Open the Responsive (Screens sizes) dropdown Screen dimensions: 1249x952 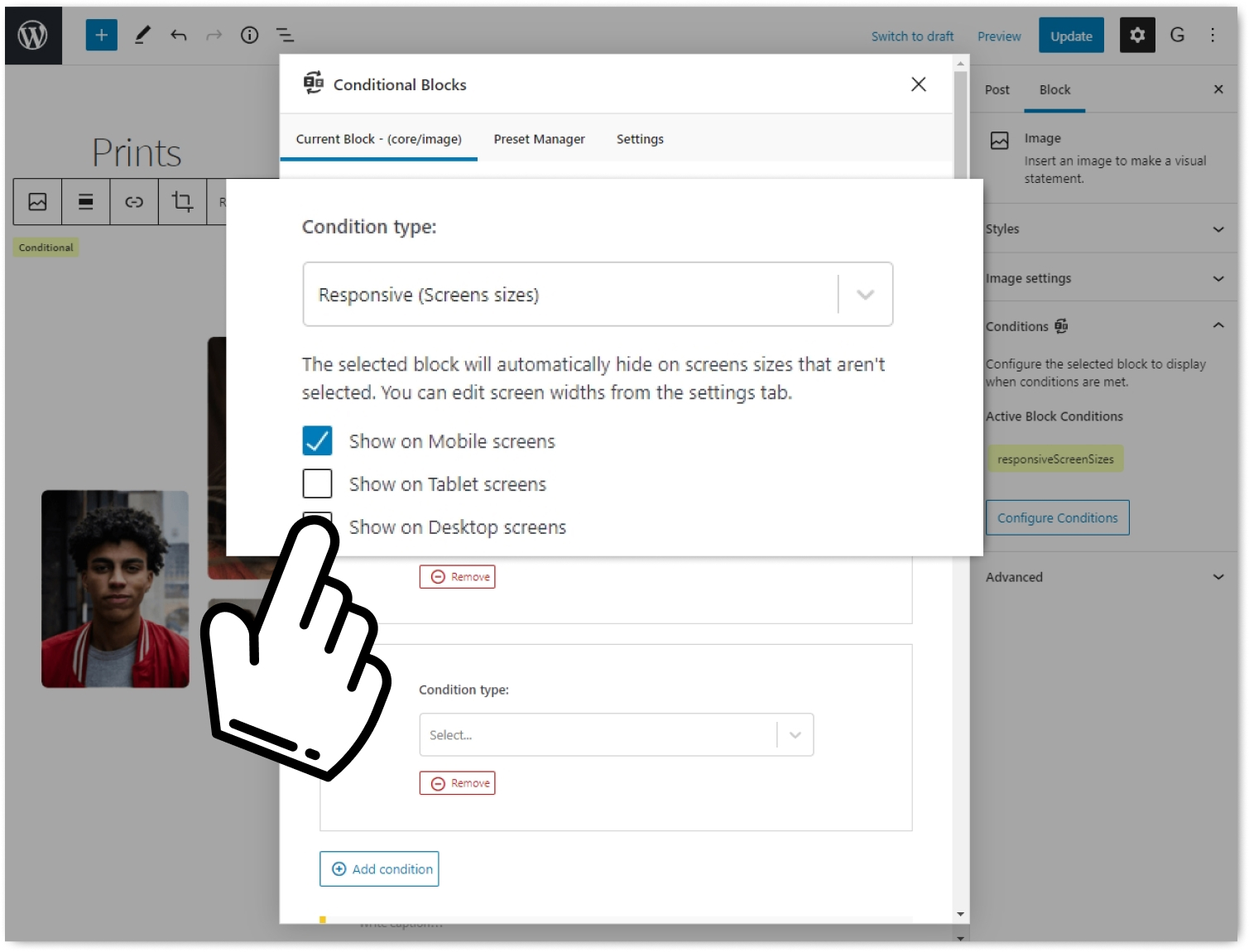(x=598, y=295)
